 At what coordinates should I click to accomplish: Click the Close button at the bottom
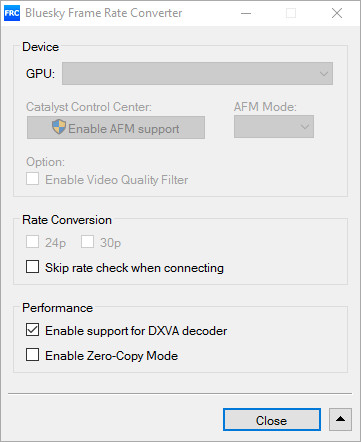point(272,420)
